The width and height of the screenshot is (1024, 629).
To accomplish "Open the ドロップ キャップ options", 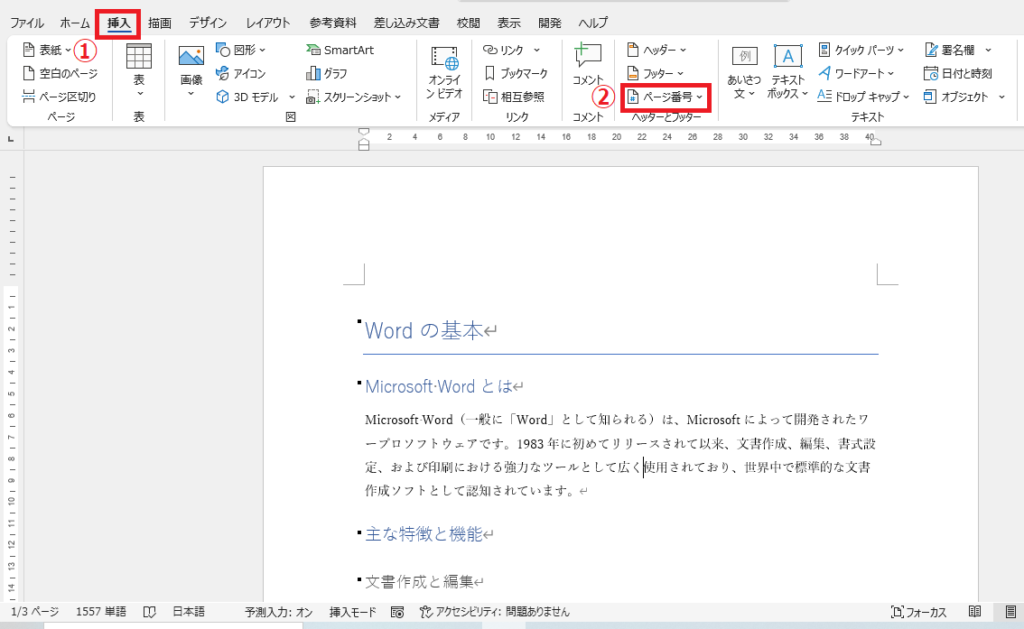I will point(863,97).
